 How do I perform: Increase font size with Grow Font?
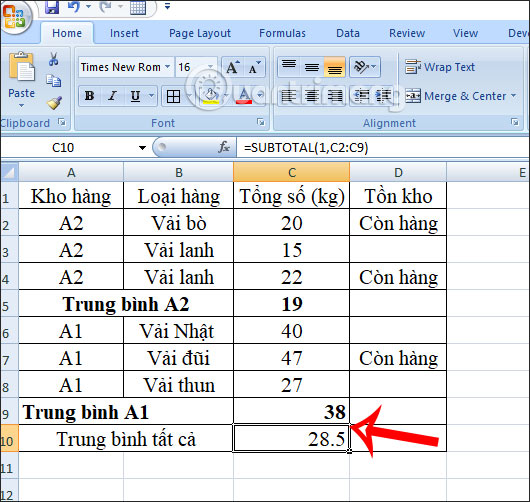pos(232,67)
